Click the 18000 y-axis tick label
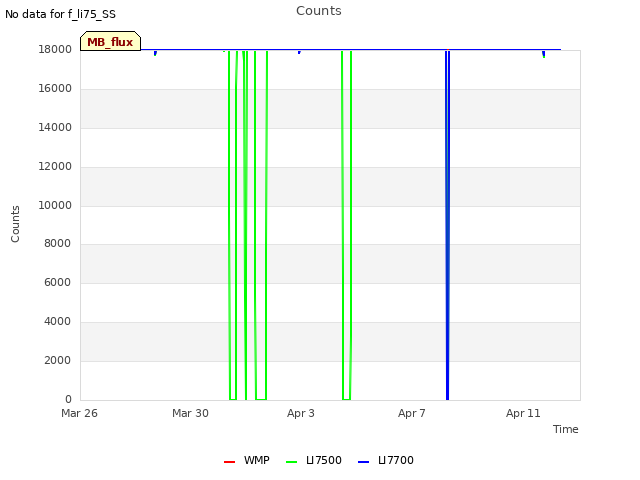 [55, 49]
